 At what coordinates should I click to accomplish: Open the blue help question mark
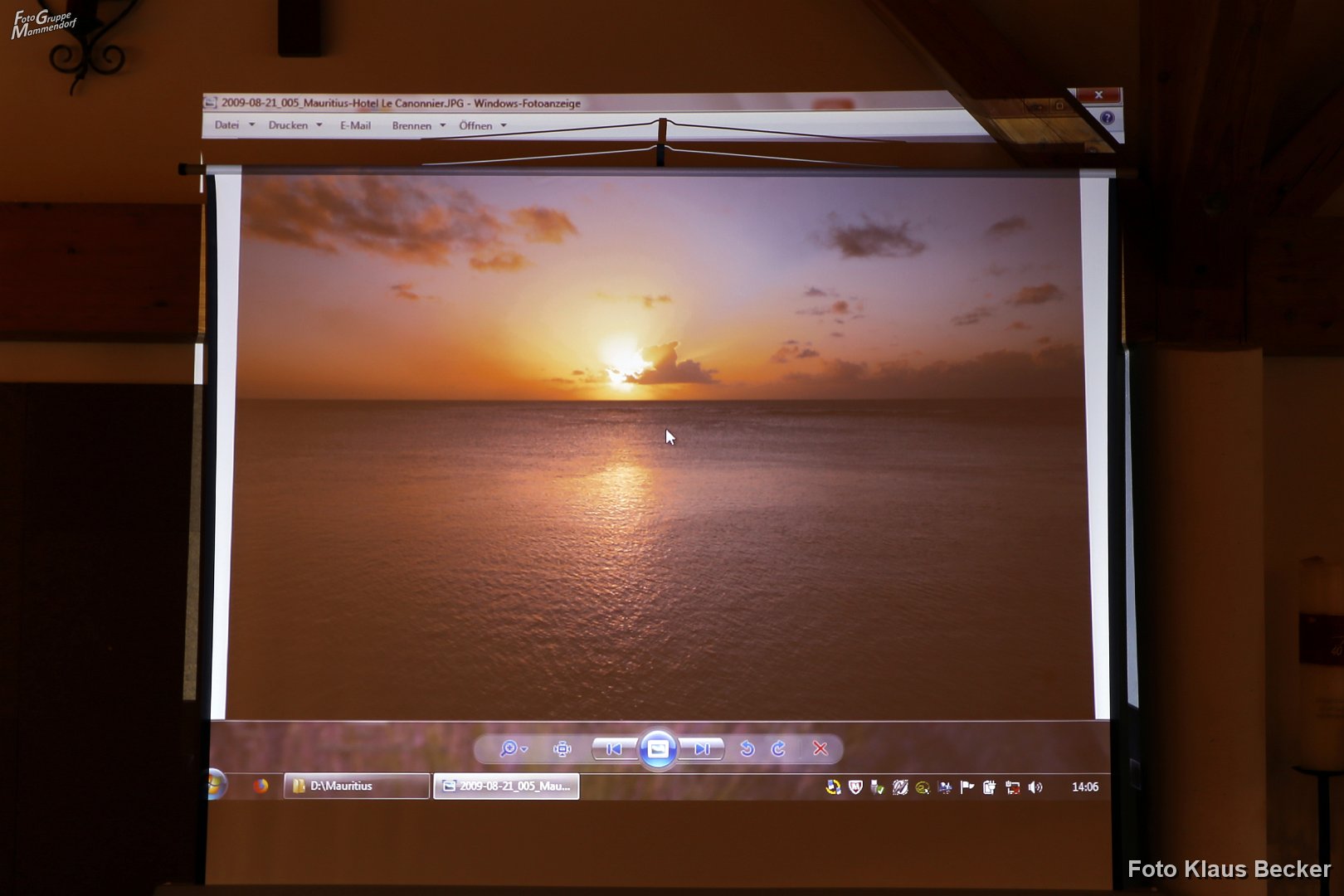click(1107, 118)
